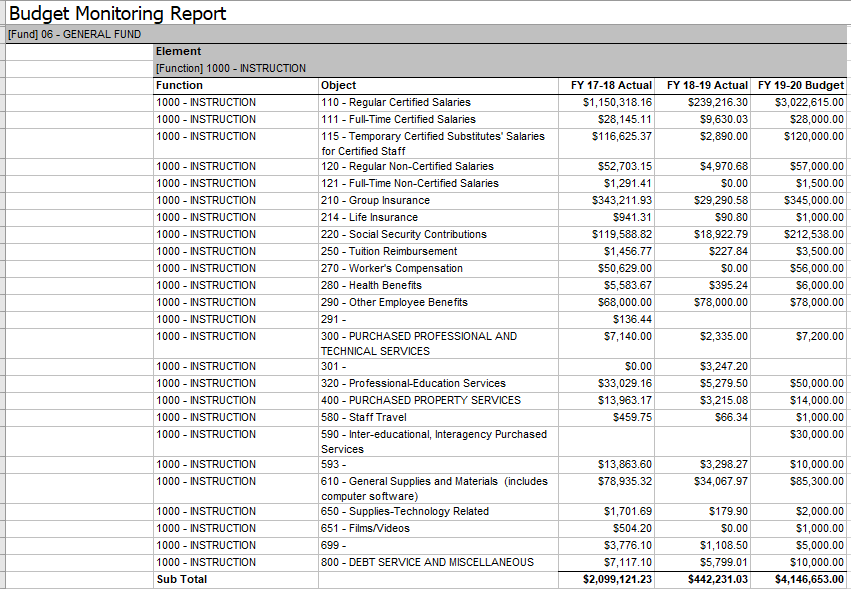Screen dimensions: 851x589
Task: Click the FY 17-18 Actual column header
Action: [606, 85]
